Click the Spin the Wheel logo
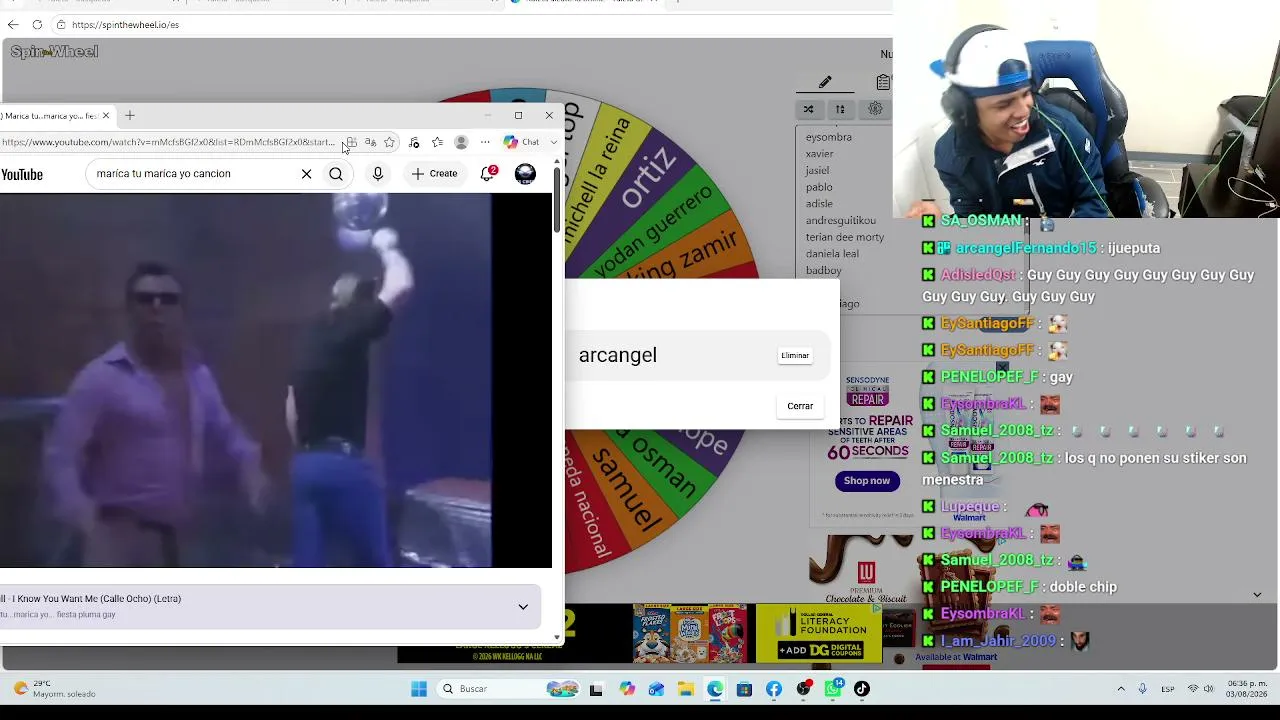This screenshot has height=720, width=1280. click(x=54, y=52)
